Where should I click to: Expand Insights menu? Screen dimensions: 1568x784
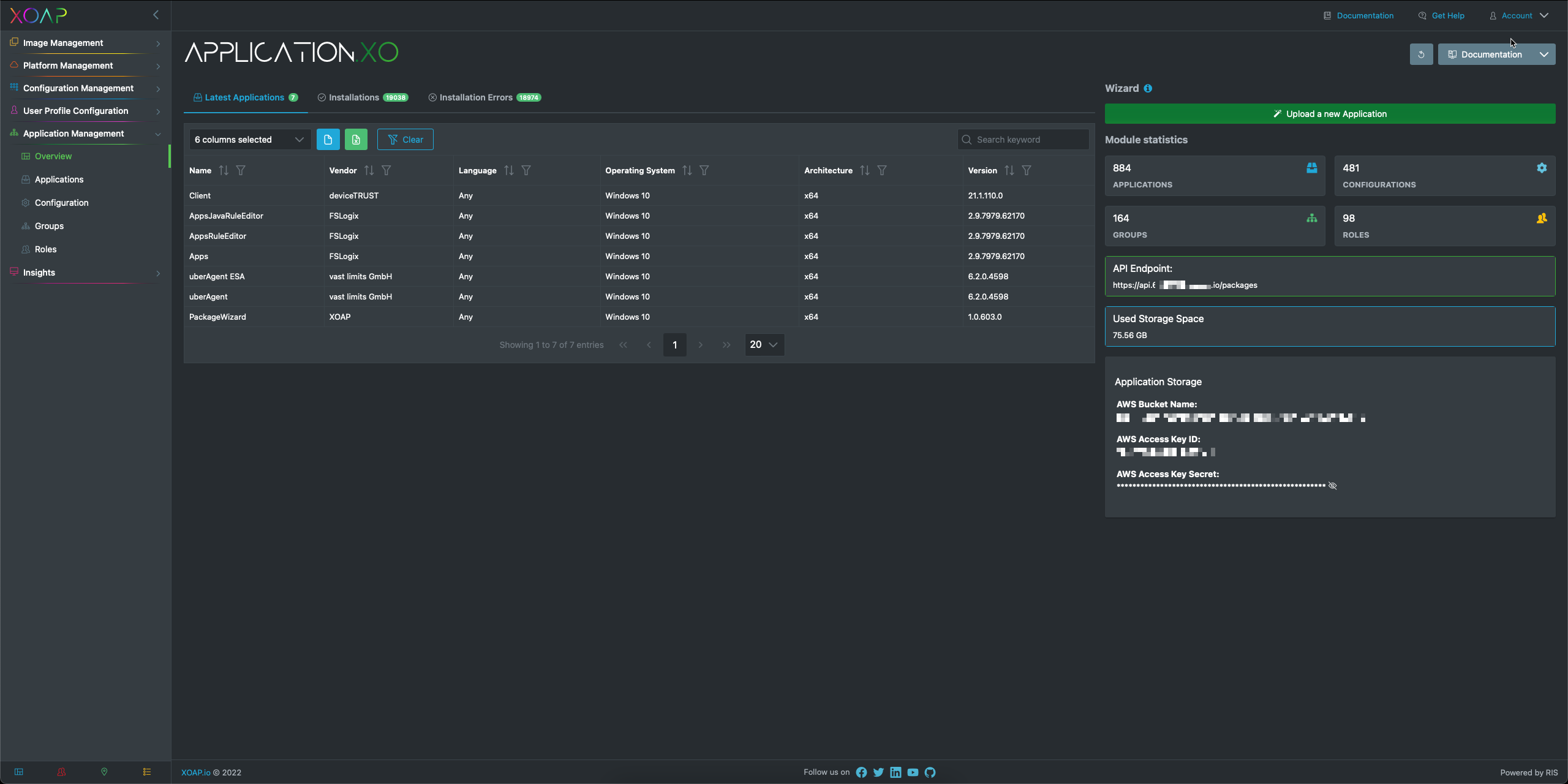(x=86, y=273)
